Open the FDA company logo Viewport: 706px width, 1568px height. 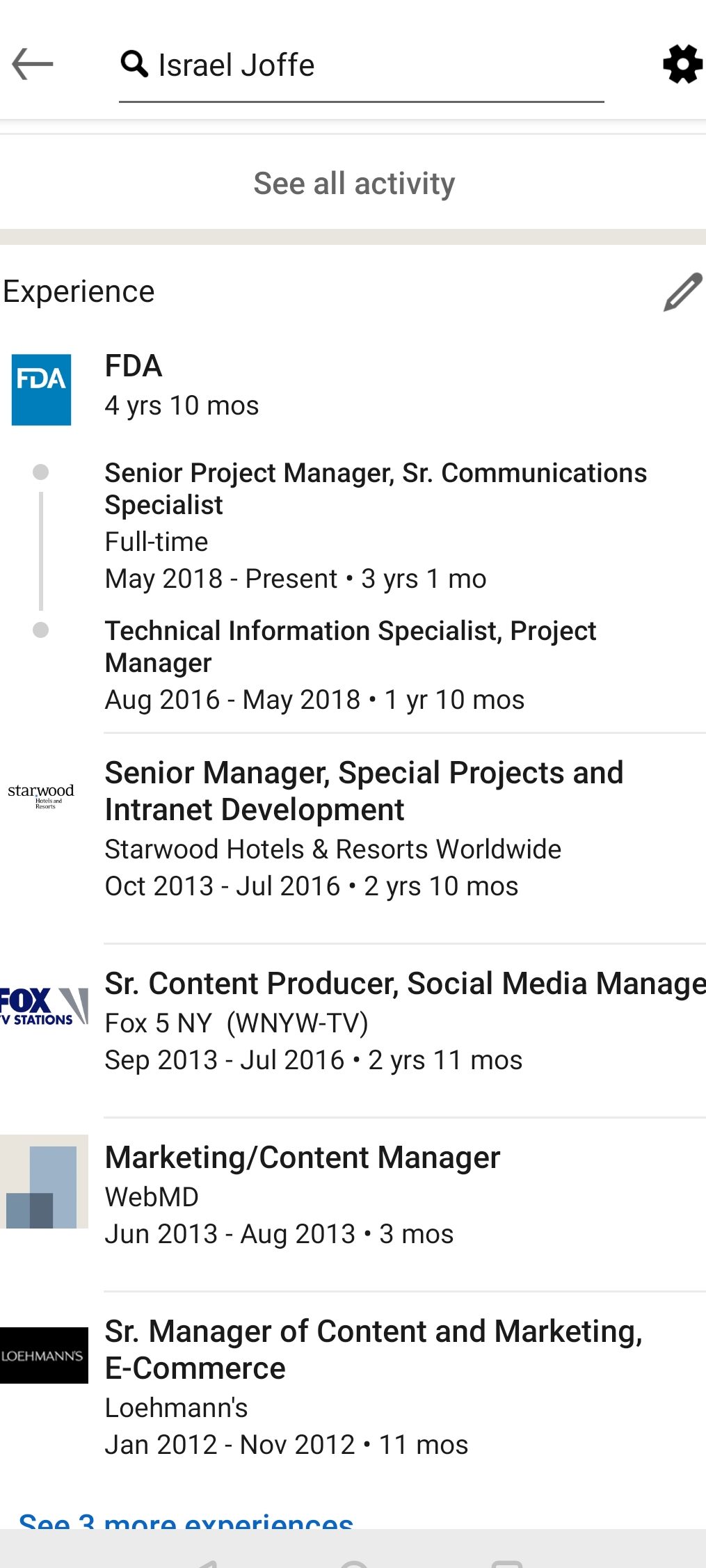[x=42, y=390]
